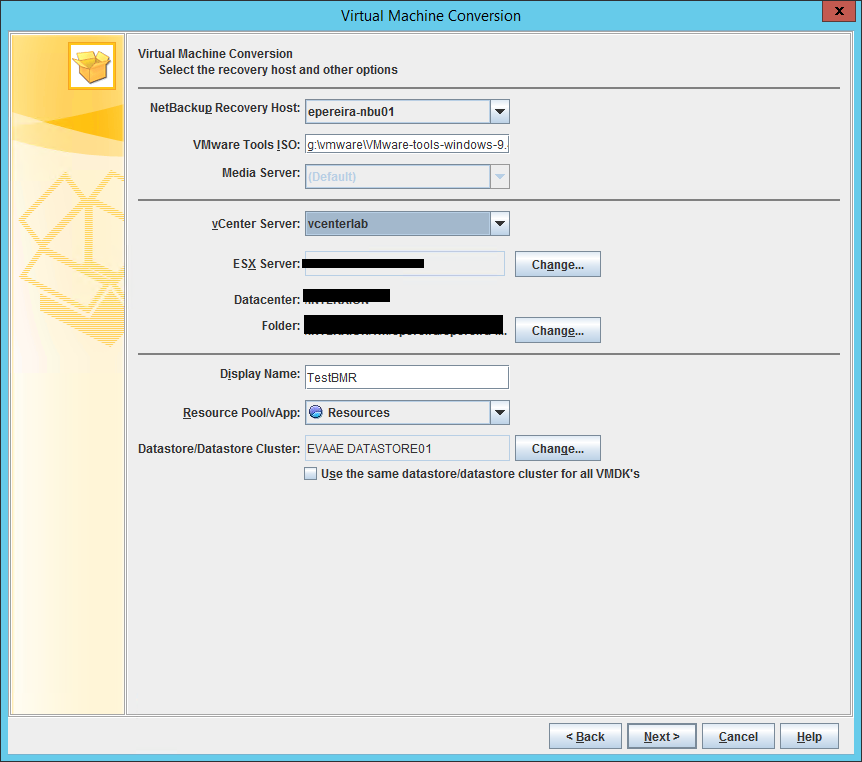This screenshot has height=762, width=862.
Task: Click Change button for Folder
Action: pyautogui.click(x=557, y=330)
